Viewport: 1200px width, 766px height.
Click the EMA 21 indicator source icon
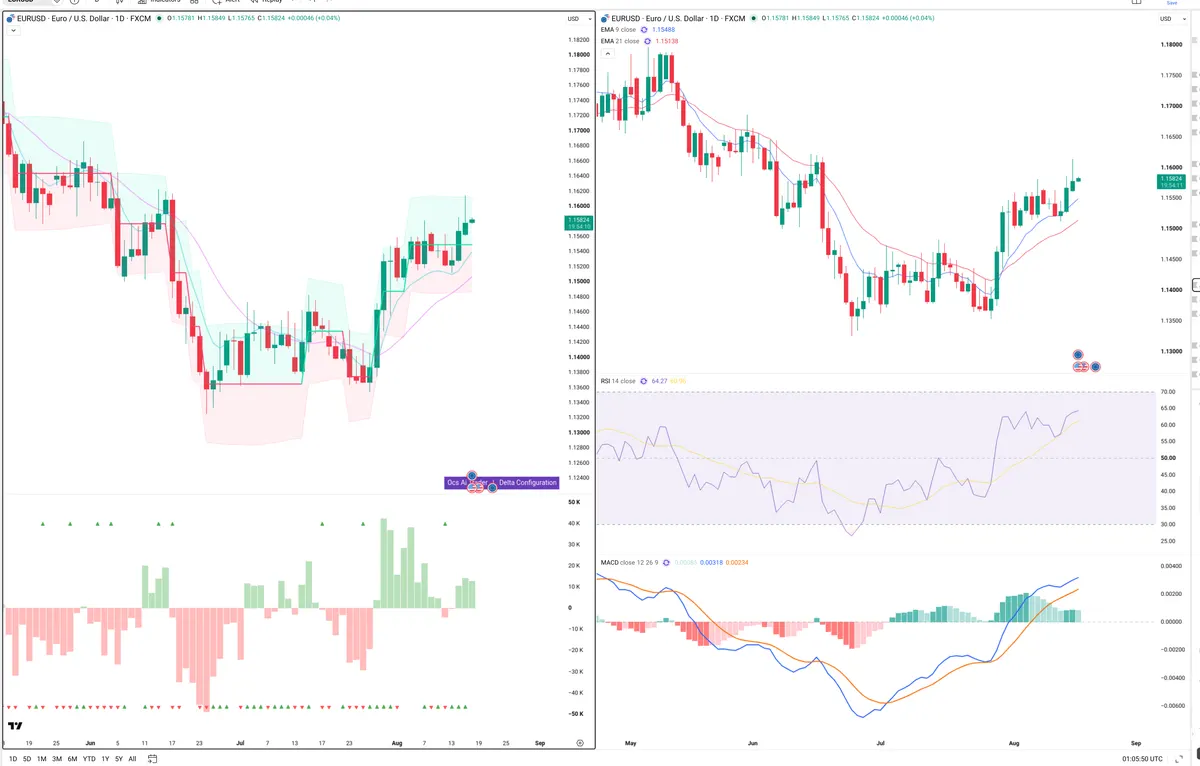coord(648,42)
